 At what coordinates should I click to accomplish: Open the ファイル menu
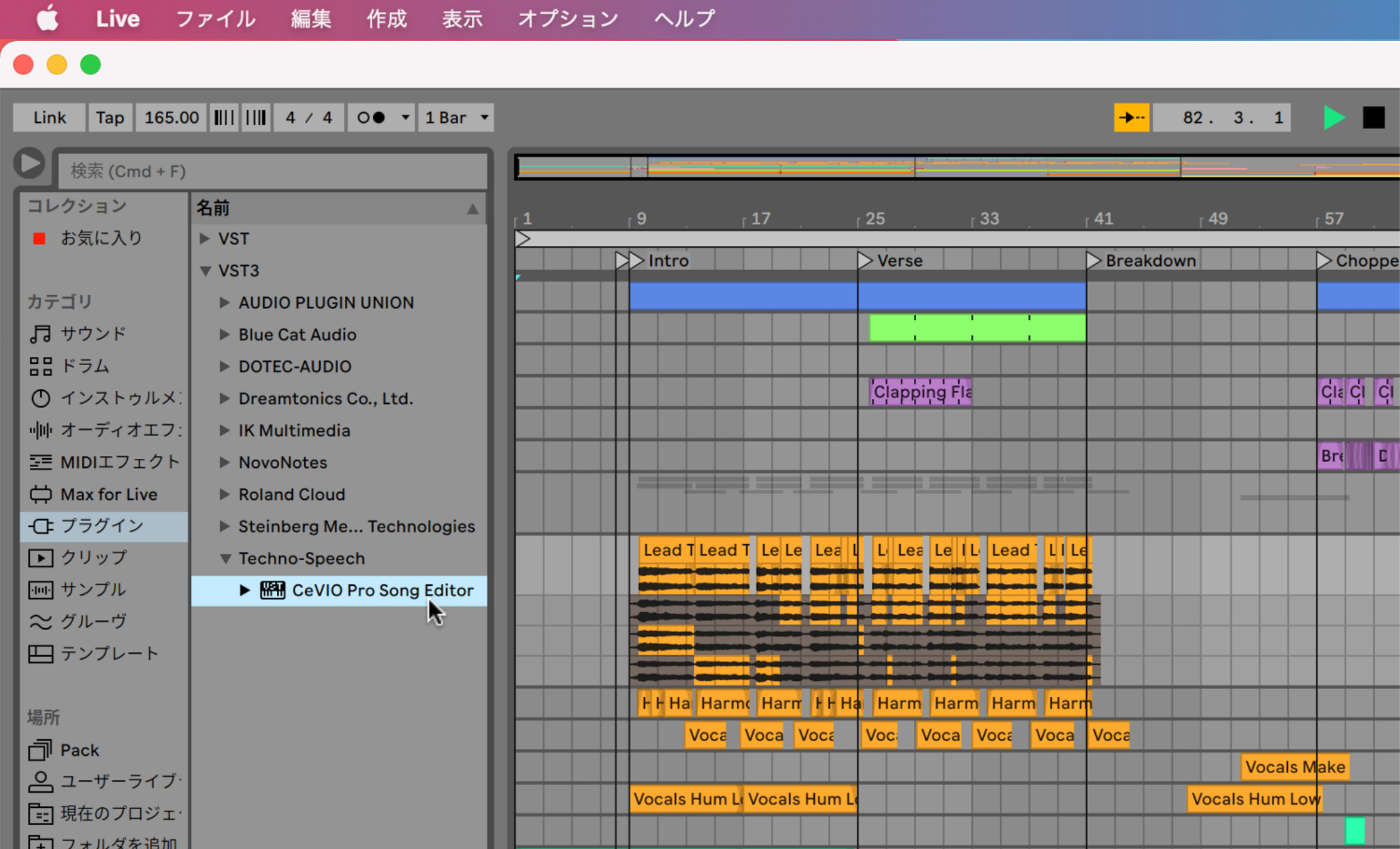(x=215, y=18)
